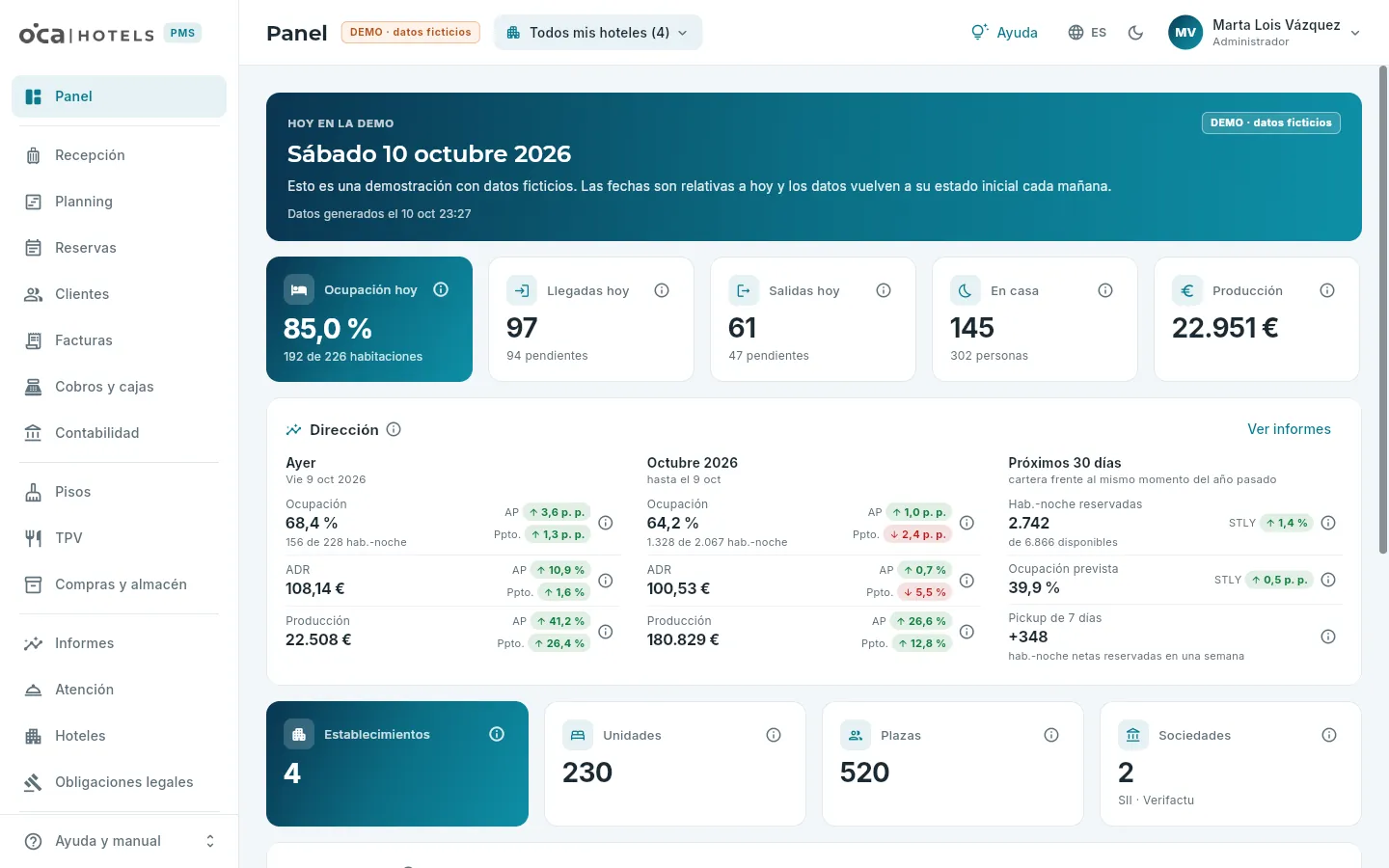Open info icon beside Dirección heading
The image size is (1389, 868).
point(394,429)
